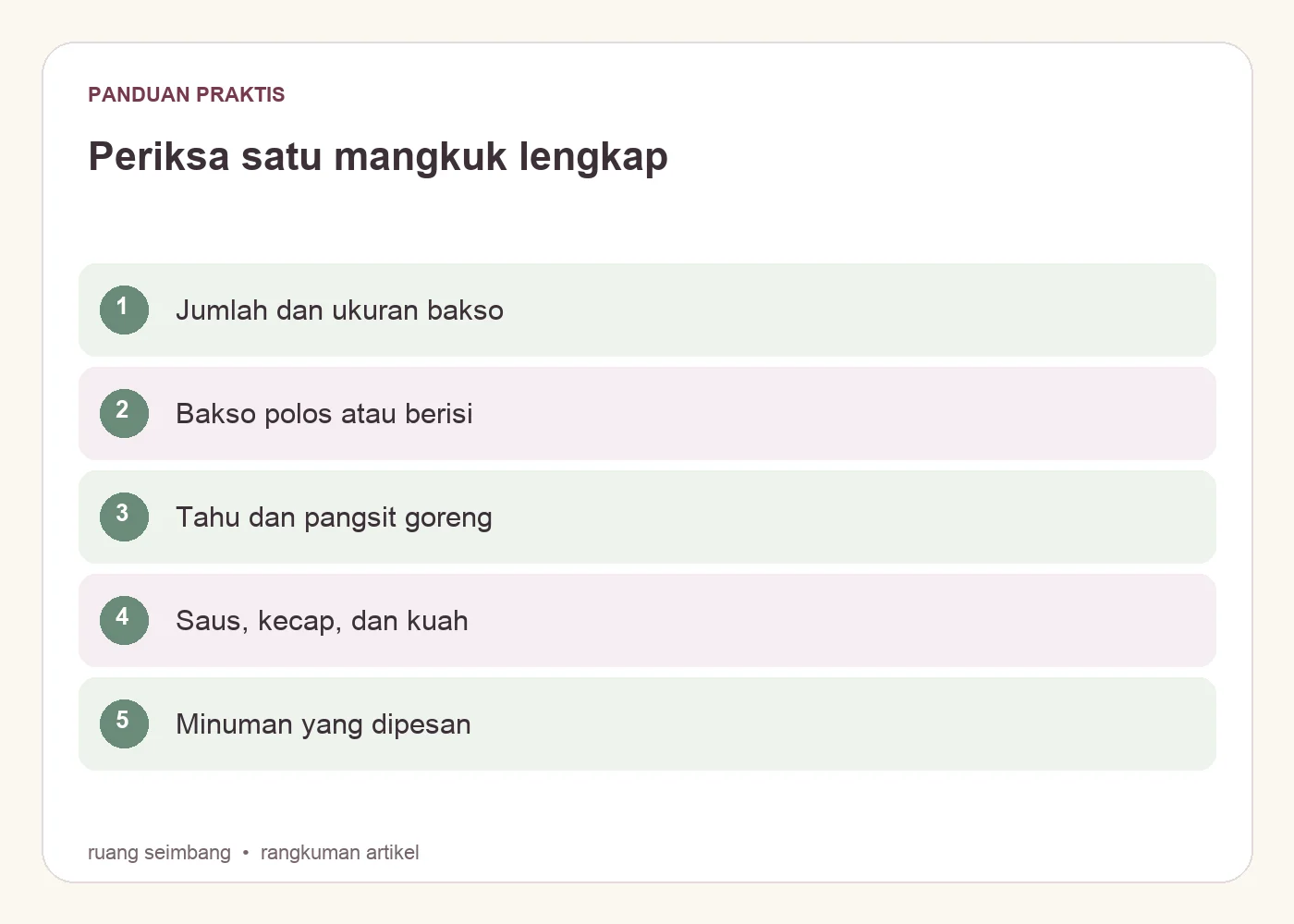
Task: Select 'Saus, kecap, dan kuah' text
Action: coord(322,621)
